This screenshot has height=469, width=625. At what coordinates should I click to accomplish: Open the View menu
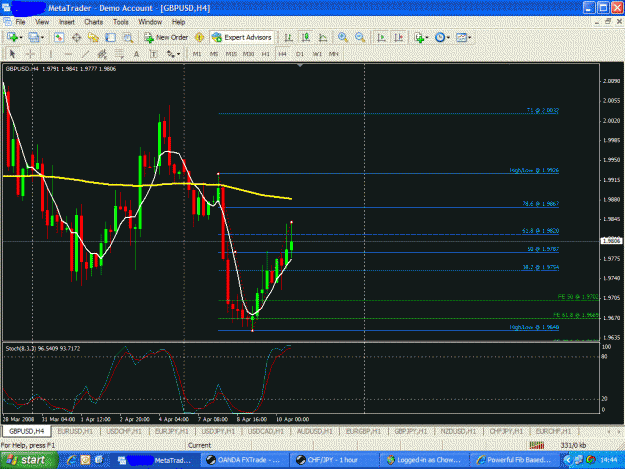pos(42,22)
